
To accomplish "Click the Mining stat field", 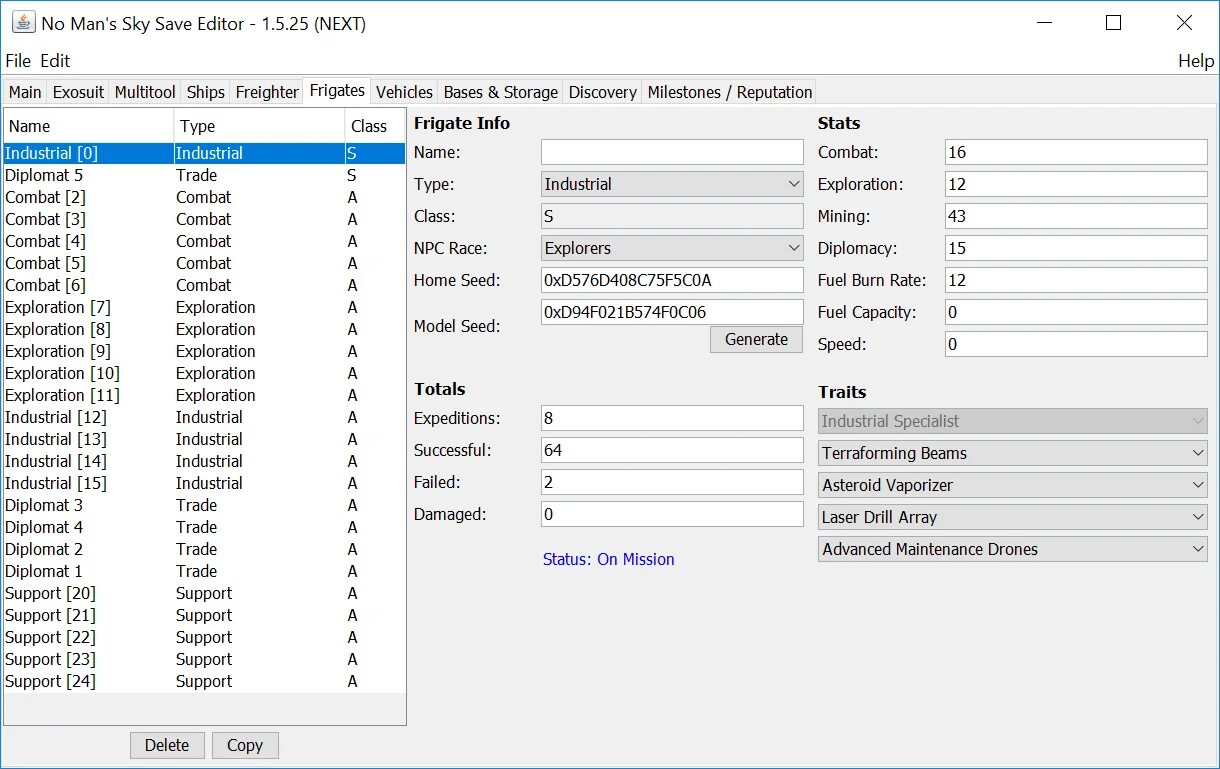I will (1076, 216).
